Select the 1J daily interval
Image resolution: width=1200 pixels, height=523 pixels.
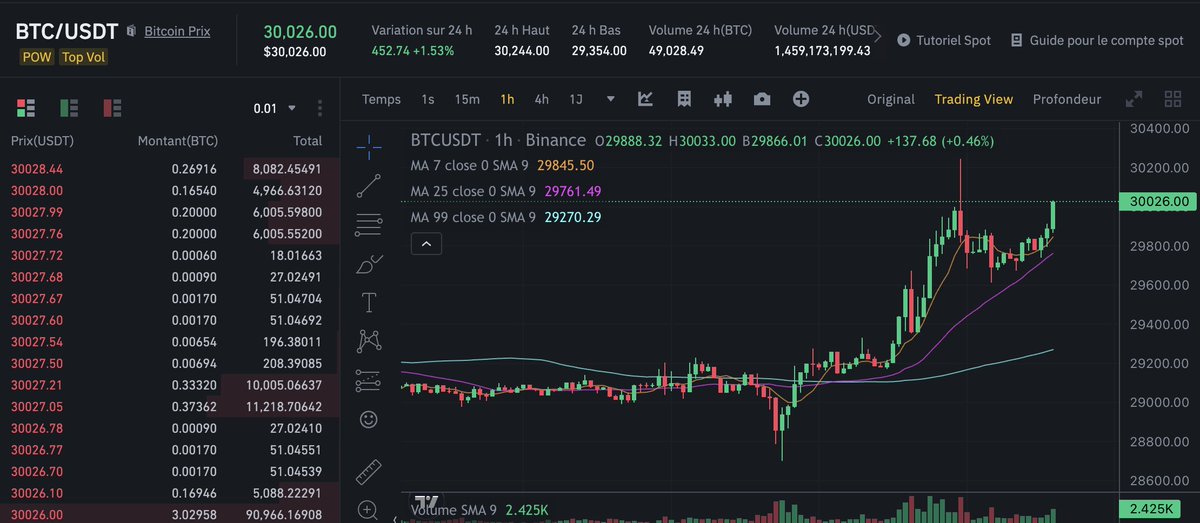coord(576,99)
